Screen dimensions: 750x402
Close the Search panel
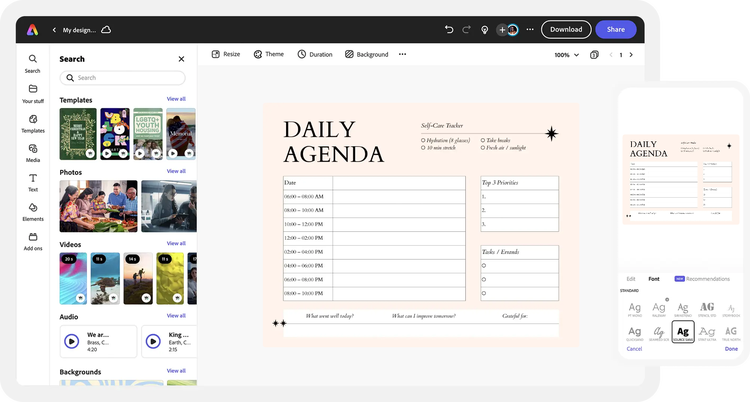click(x=181, y=59)
